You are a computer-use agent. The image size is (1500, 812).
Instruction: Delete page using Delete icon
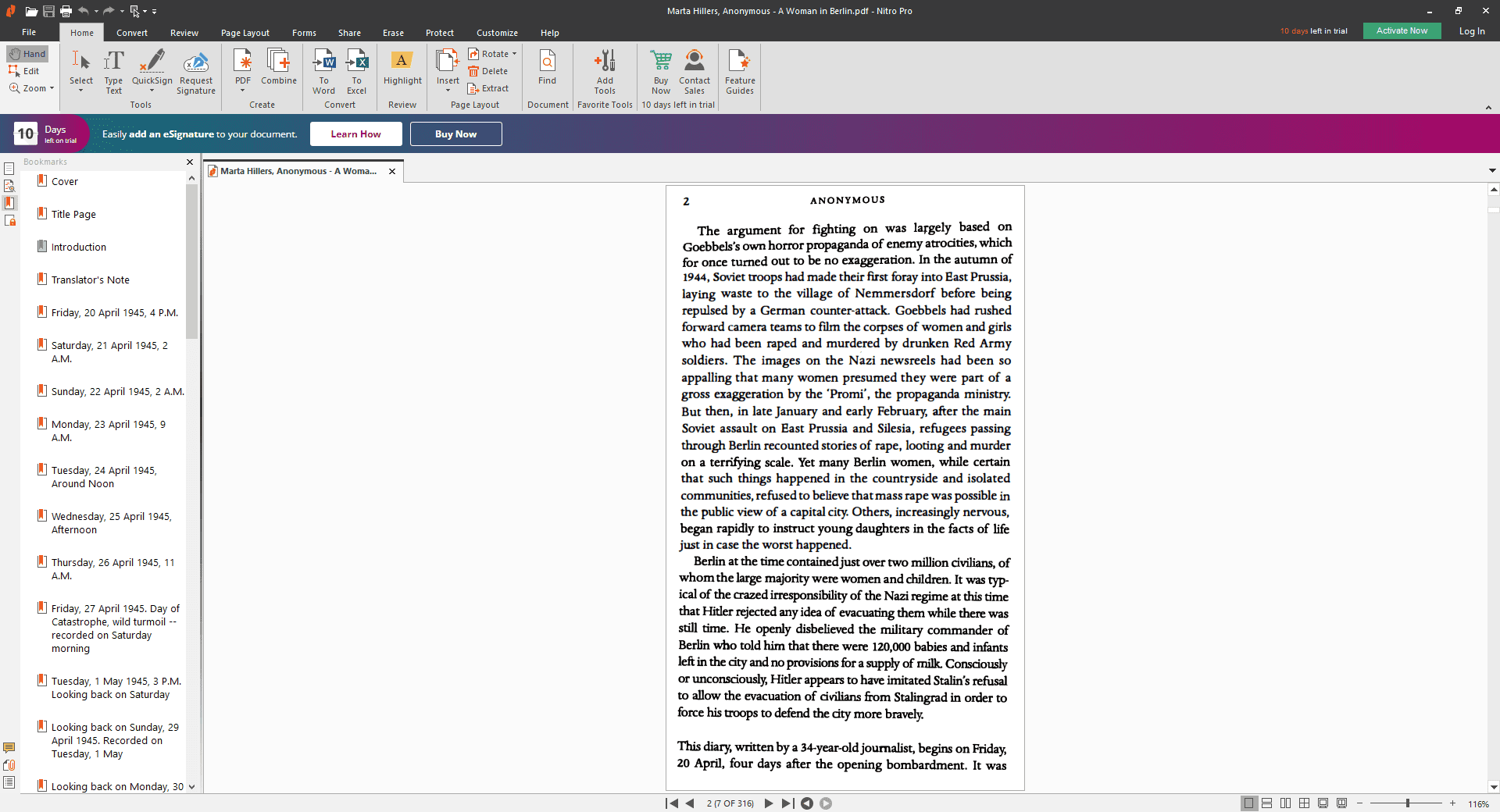coord(488,71)
